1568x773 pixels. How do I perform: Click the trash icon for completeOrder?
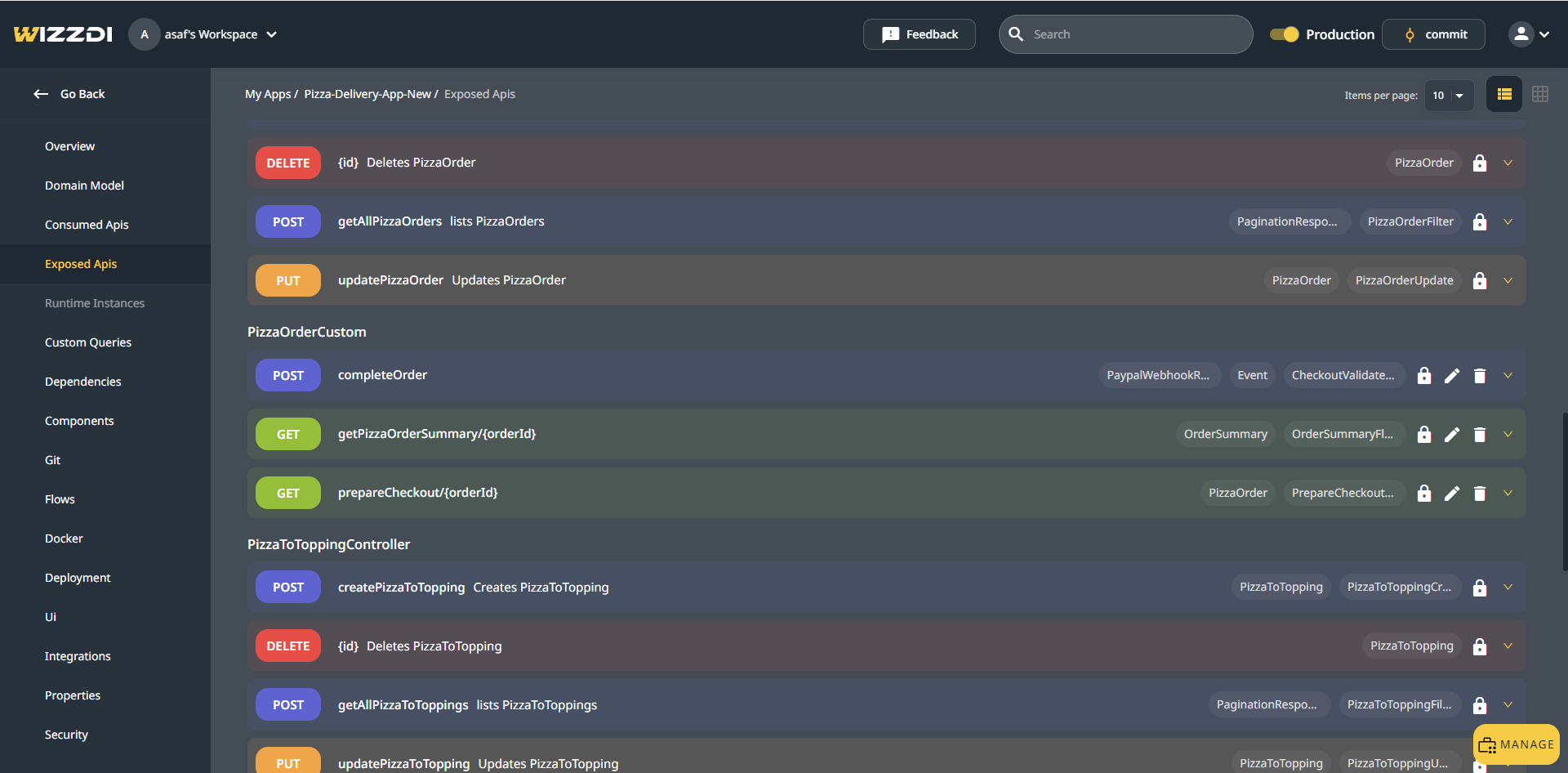click(1479, 376)
